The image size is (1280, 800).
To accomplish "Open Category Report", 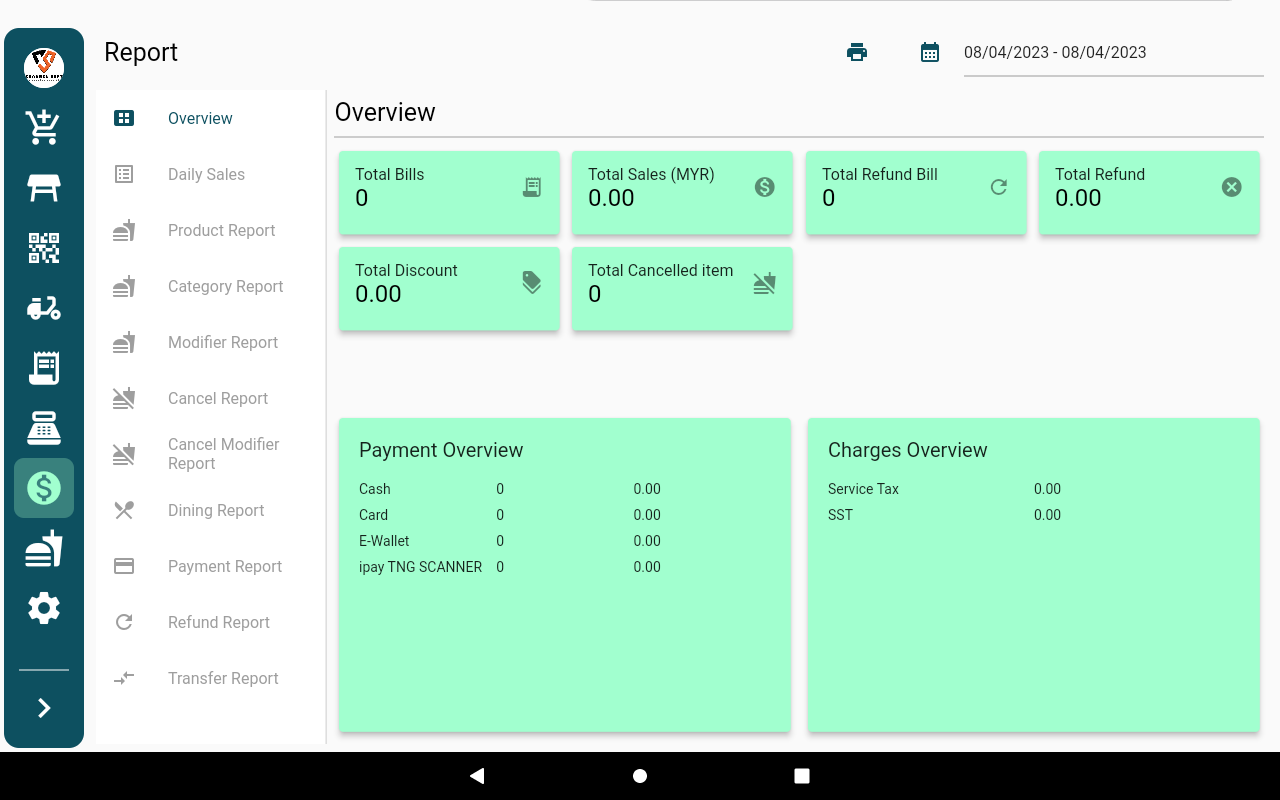I will pyautogui.click(x=211, y=286).
